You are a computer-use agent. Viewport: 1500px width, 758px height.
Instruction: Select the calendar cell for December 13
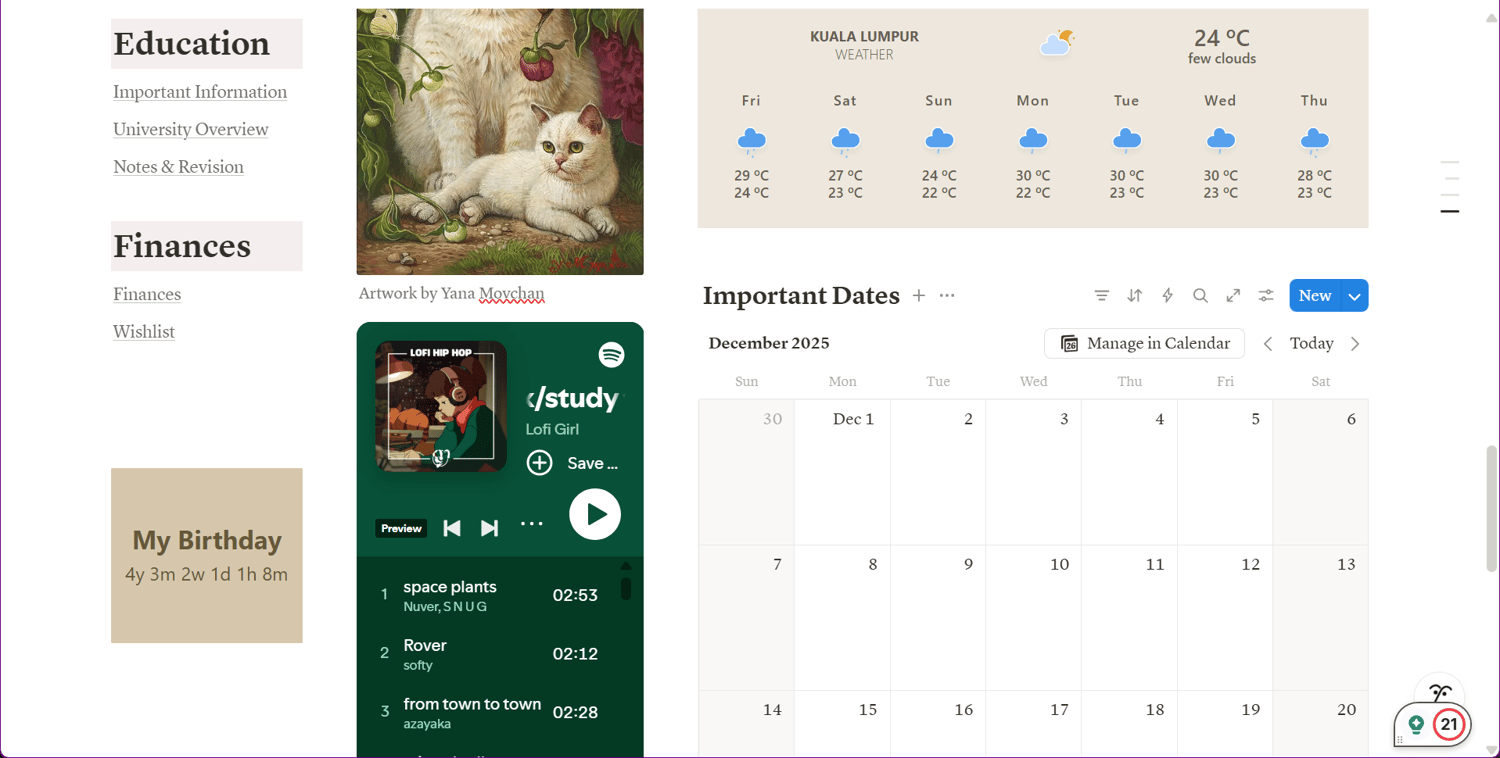1321,618
